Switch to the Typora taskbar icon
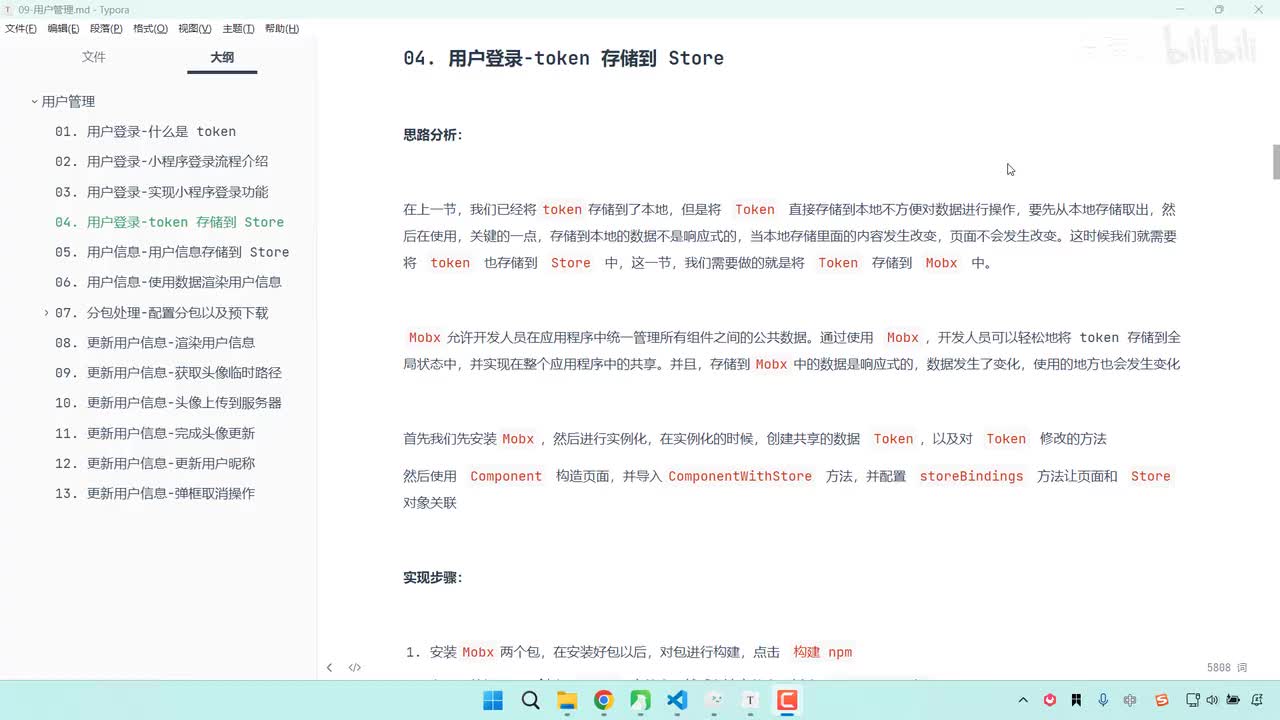1280x720 pixels. pos(750,701)
